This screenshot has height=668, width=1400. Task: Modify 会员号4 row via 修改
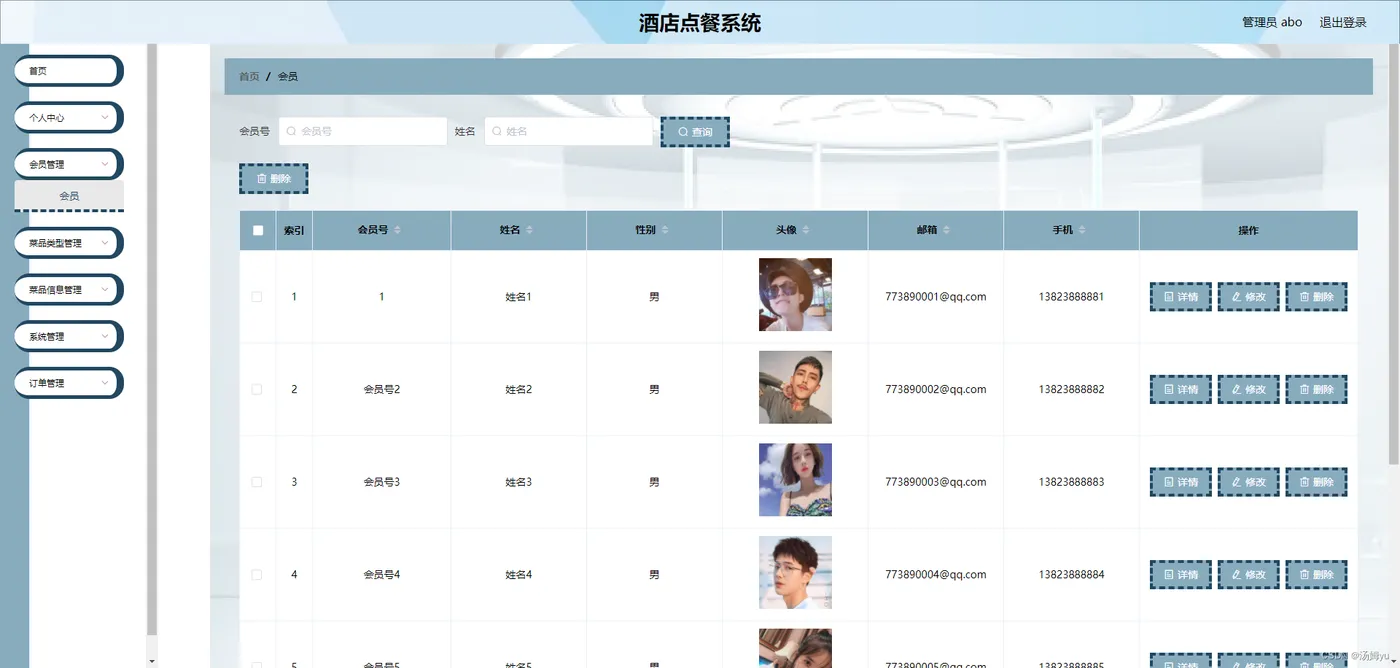click(1249, 574)
